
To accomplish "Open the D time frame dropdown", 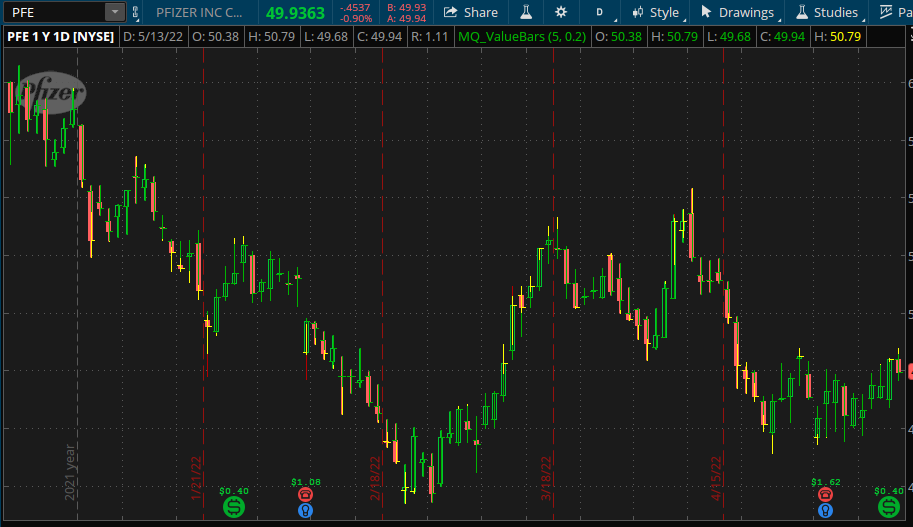I will click(599, 12).
